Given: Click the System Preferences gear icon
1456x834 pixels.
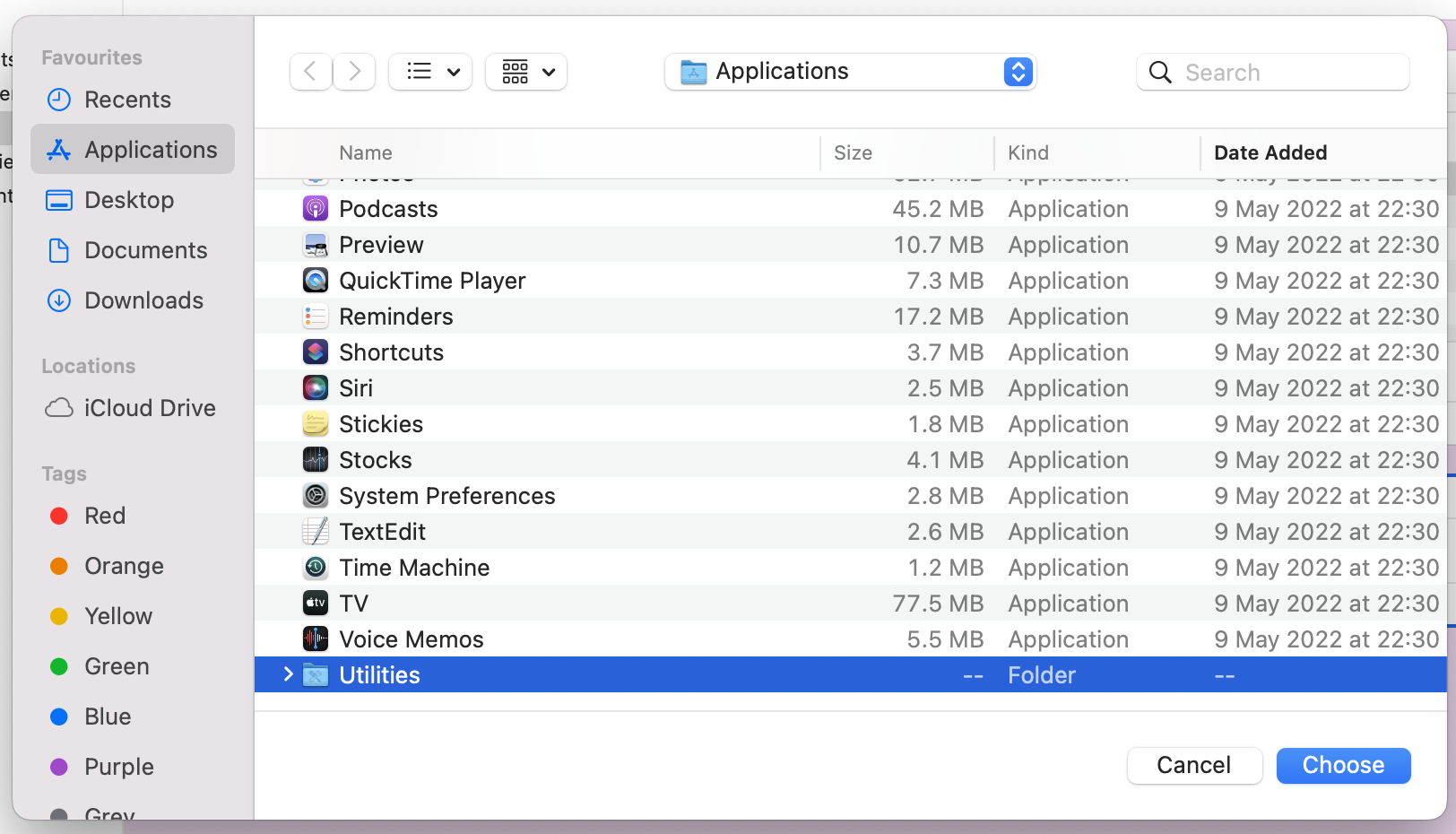Looking at the screenshot, I should click(315, 496).
